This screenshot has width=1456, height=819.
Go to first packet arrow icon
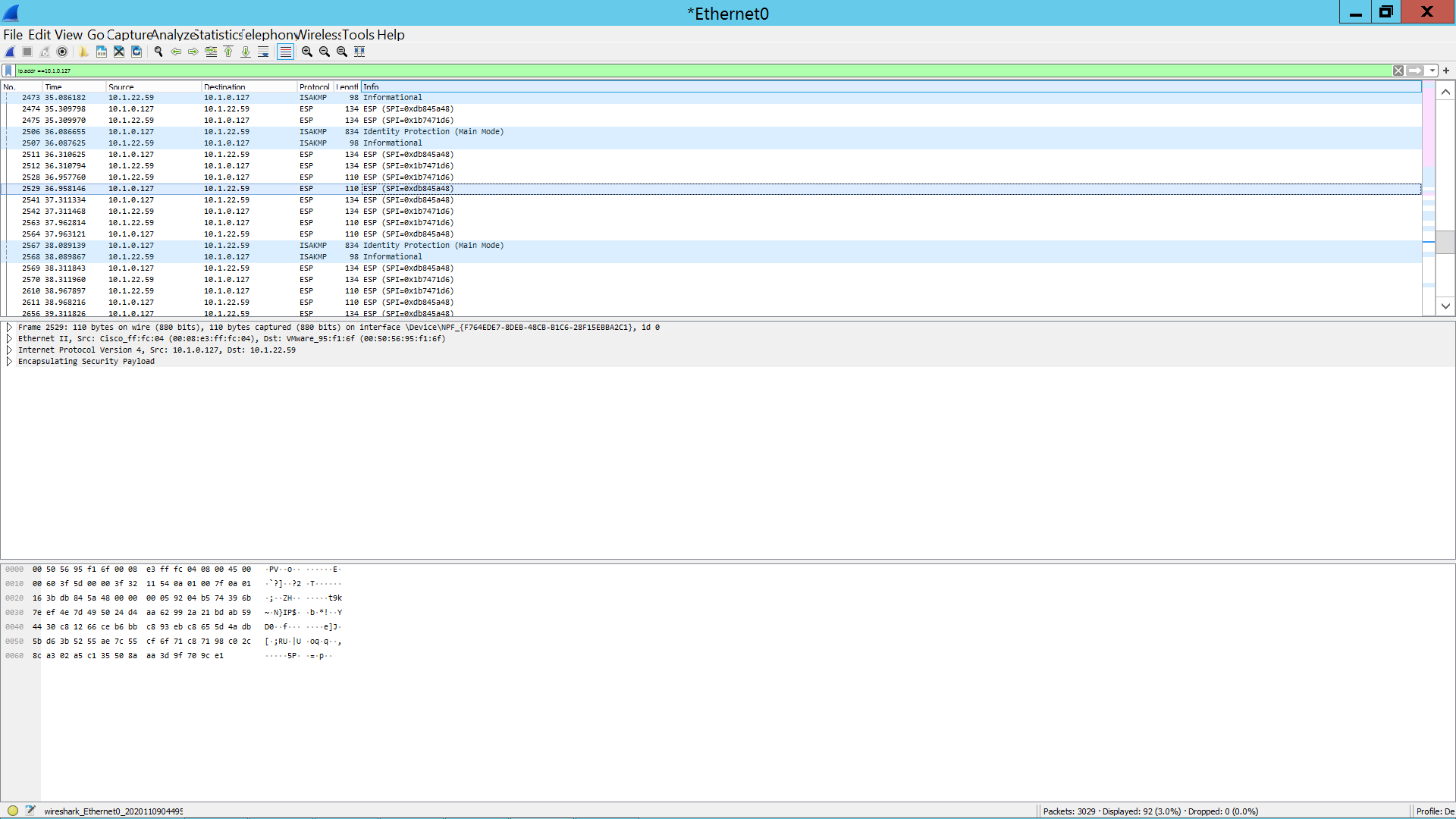(228, 52)
